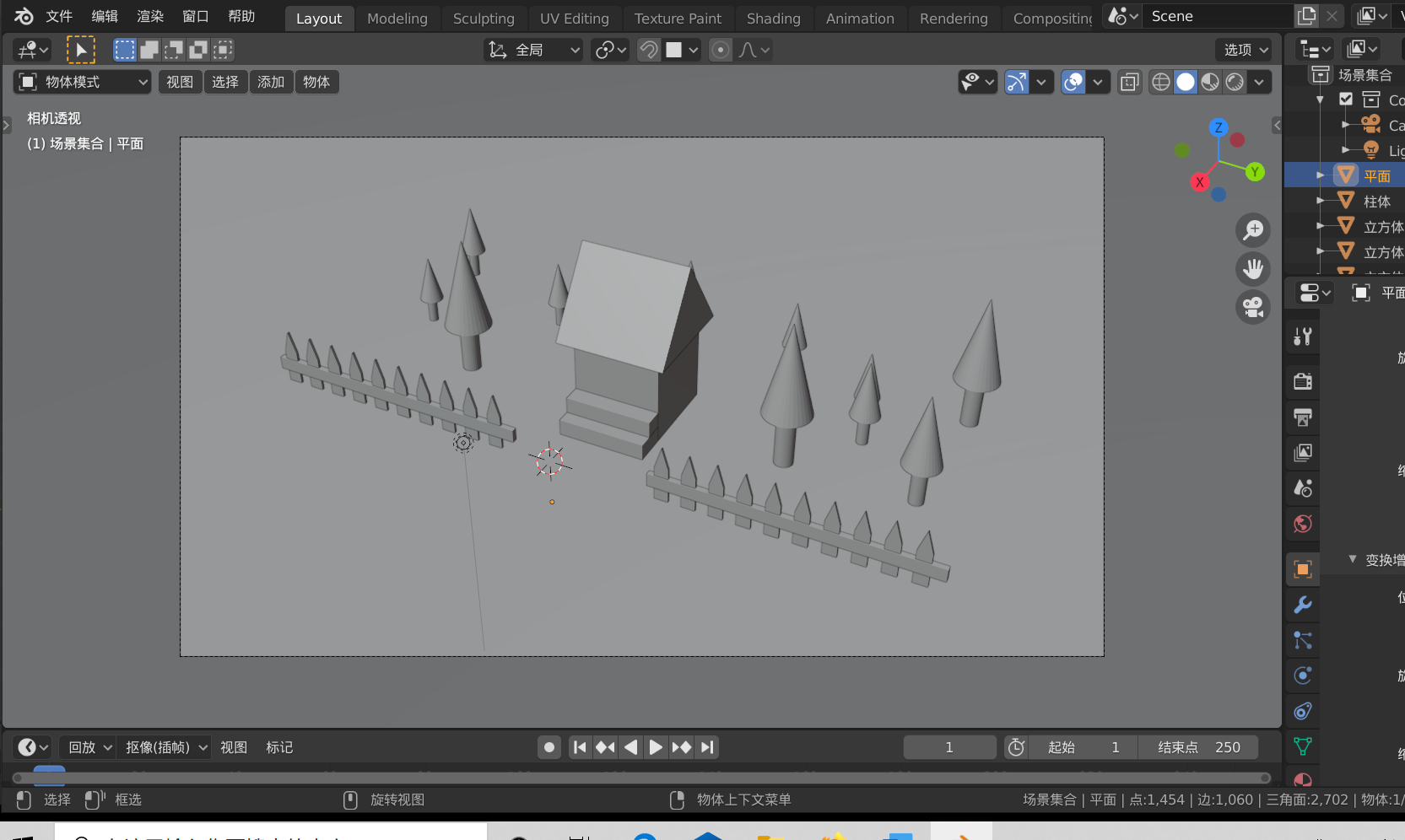
Task: Switch to the Modeling workspace tab
Action: click(397, 19)
